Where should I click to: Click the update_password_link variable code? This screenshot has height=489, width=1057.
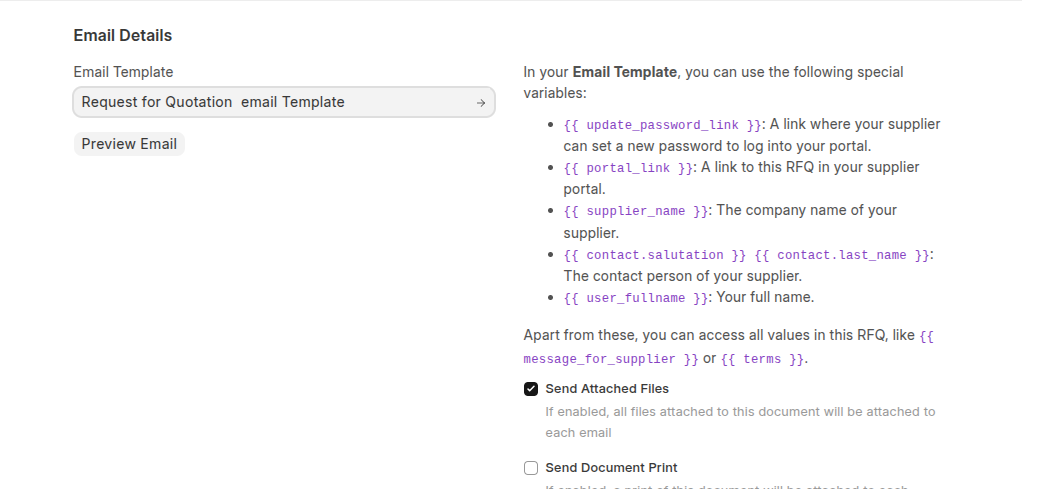pos(662,125)
